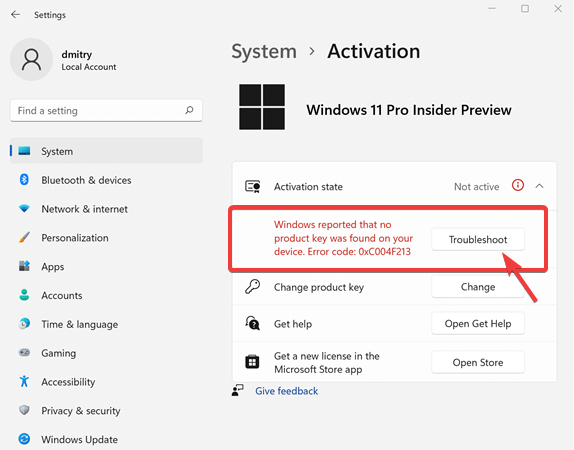Click Open Get Help button
The image size is (574, 450).
[478, 323]
